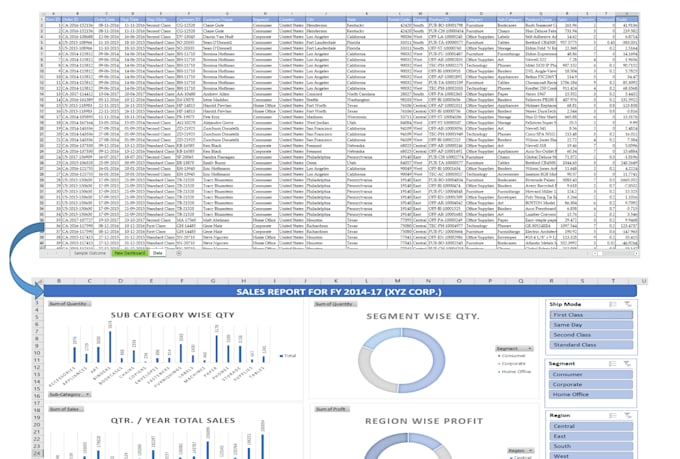Click Sum of Quantity button on sub category chart
680x459 pixels.
[69, 304]
